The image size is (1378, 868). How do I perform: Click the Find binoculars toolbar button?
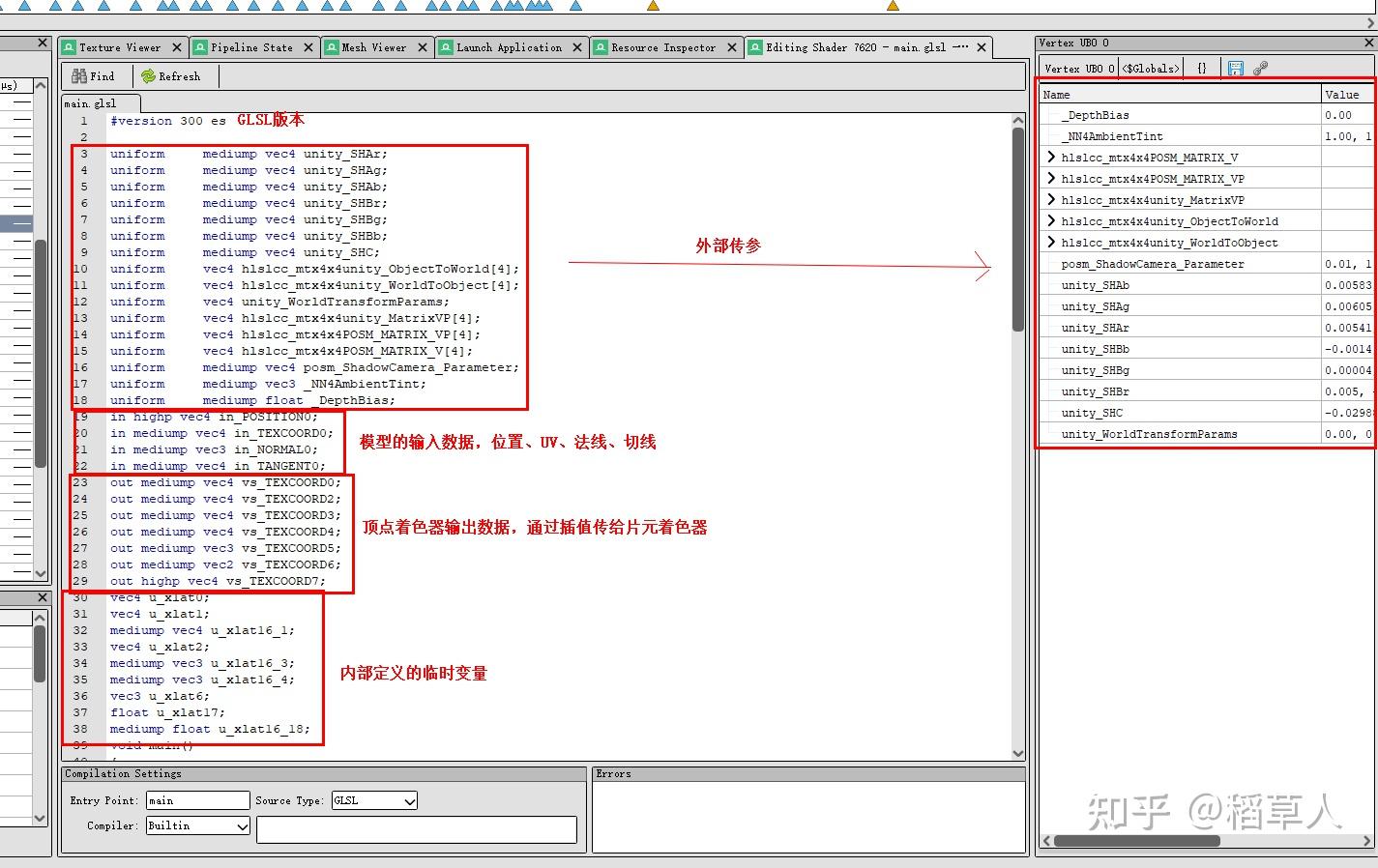(93, 76)
